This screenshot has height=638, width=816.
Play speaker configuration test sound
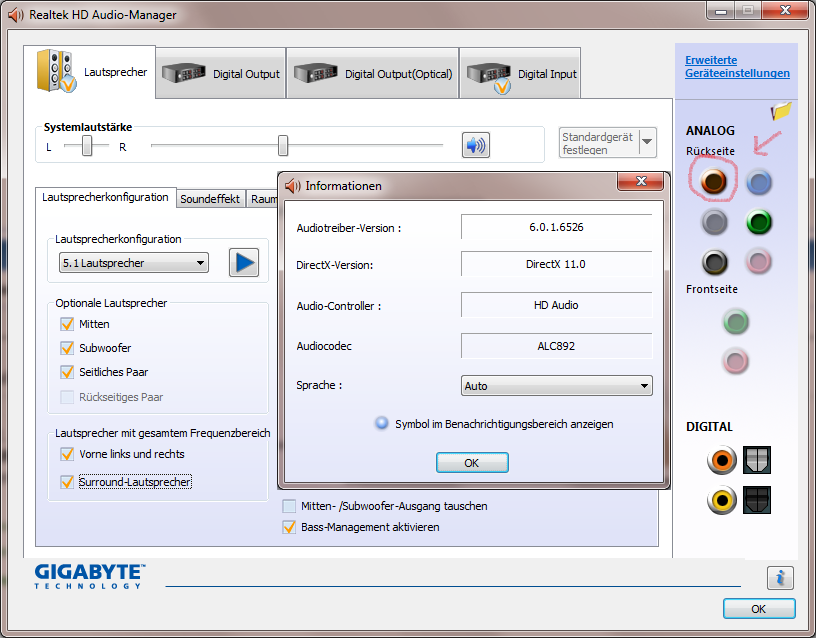coord(244,262)
